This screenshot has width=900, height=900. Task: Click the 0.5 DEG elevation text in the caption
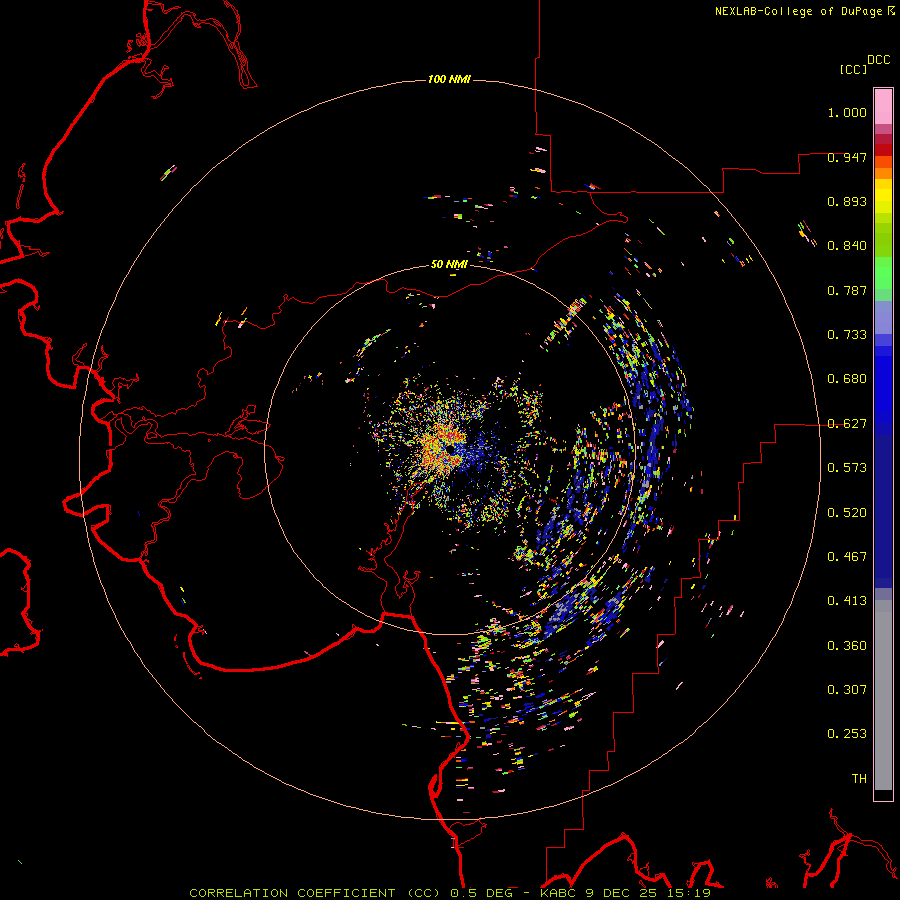[482, 893]
